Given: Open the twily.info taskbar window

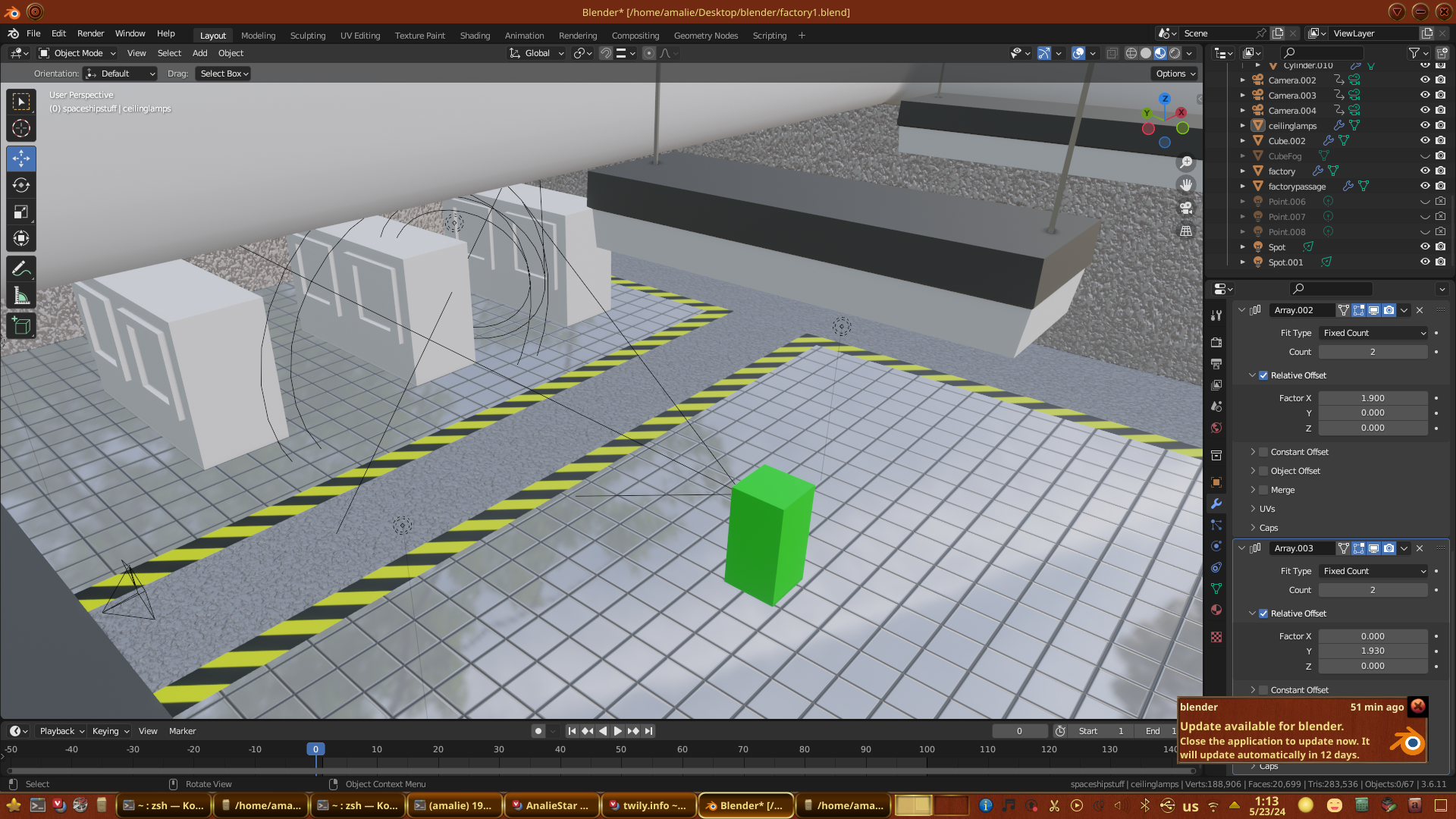Looking at the screenshot, I should pyautogui.click(x=648, y=805).
